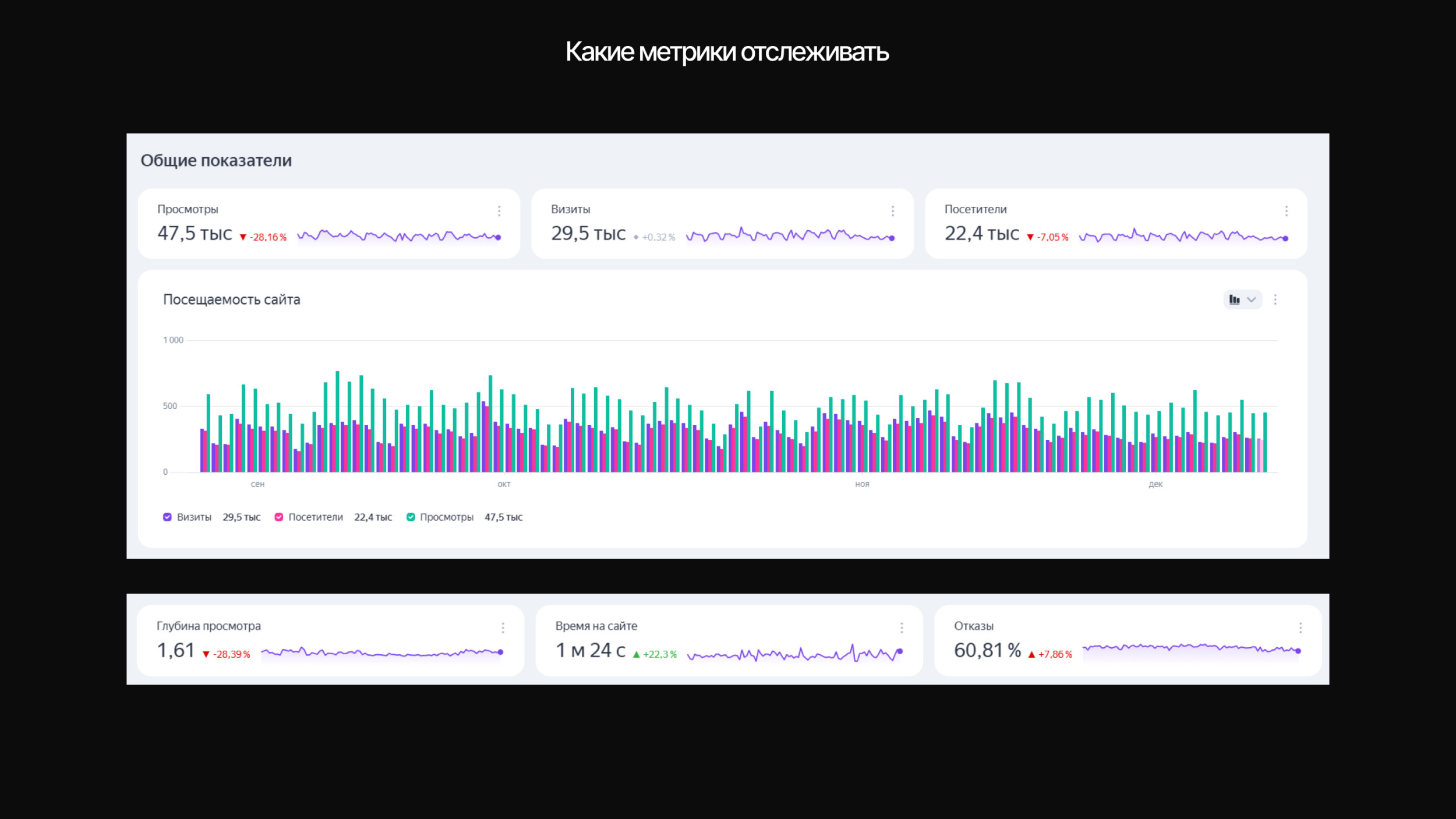Open three-dot menu on Просмотры card
This screenshot has height=819, width=1456.
(499, 211)
